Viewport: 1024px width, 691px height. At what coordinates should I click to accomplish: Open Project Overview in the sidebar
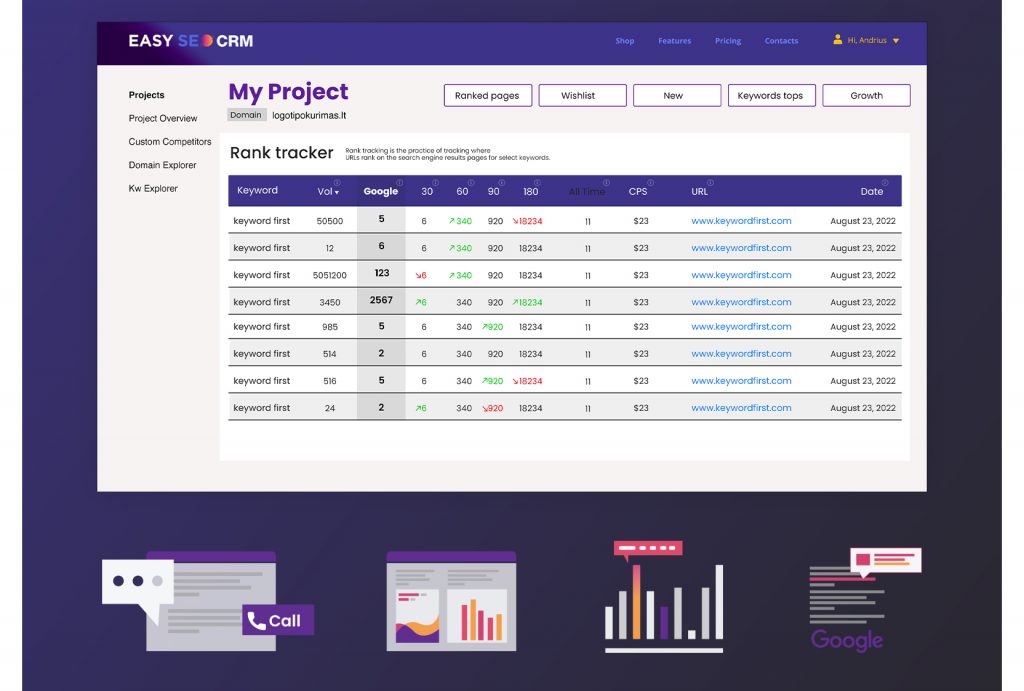(163, 118)
